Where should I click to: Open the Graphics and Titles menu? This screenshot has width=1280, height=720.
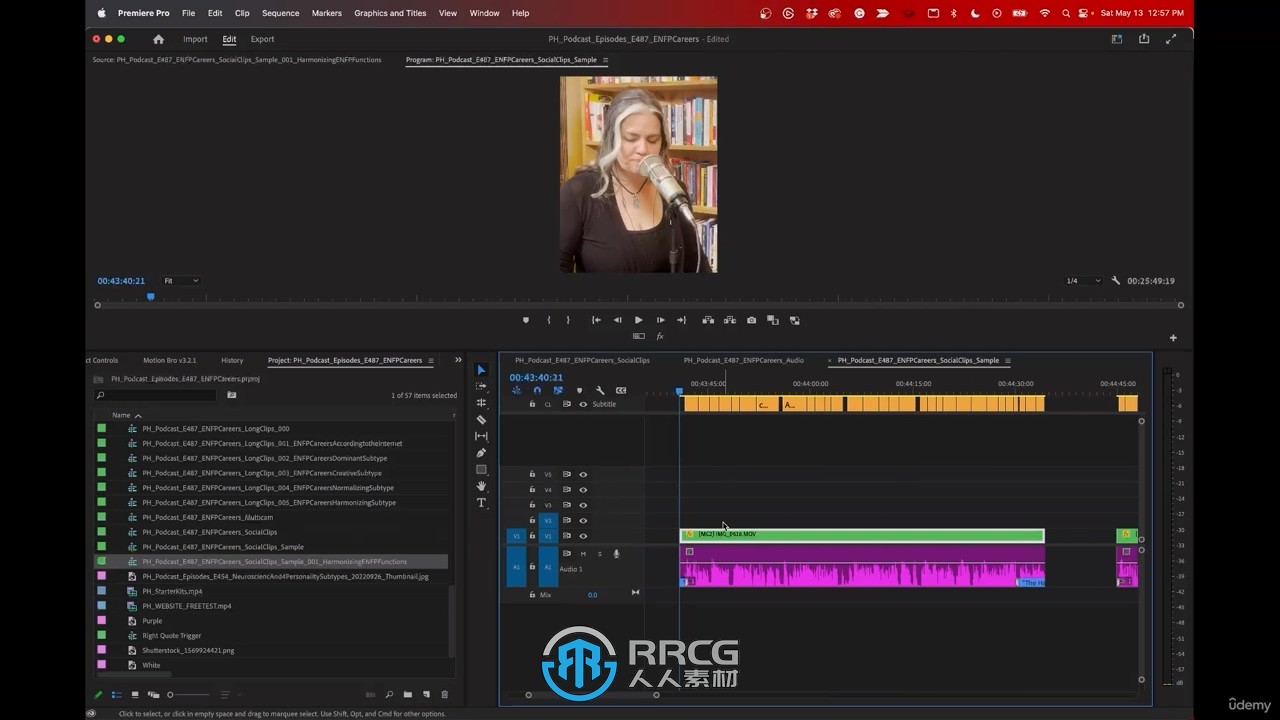(390, 13)
